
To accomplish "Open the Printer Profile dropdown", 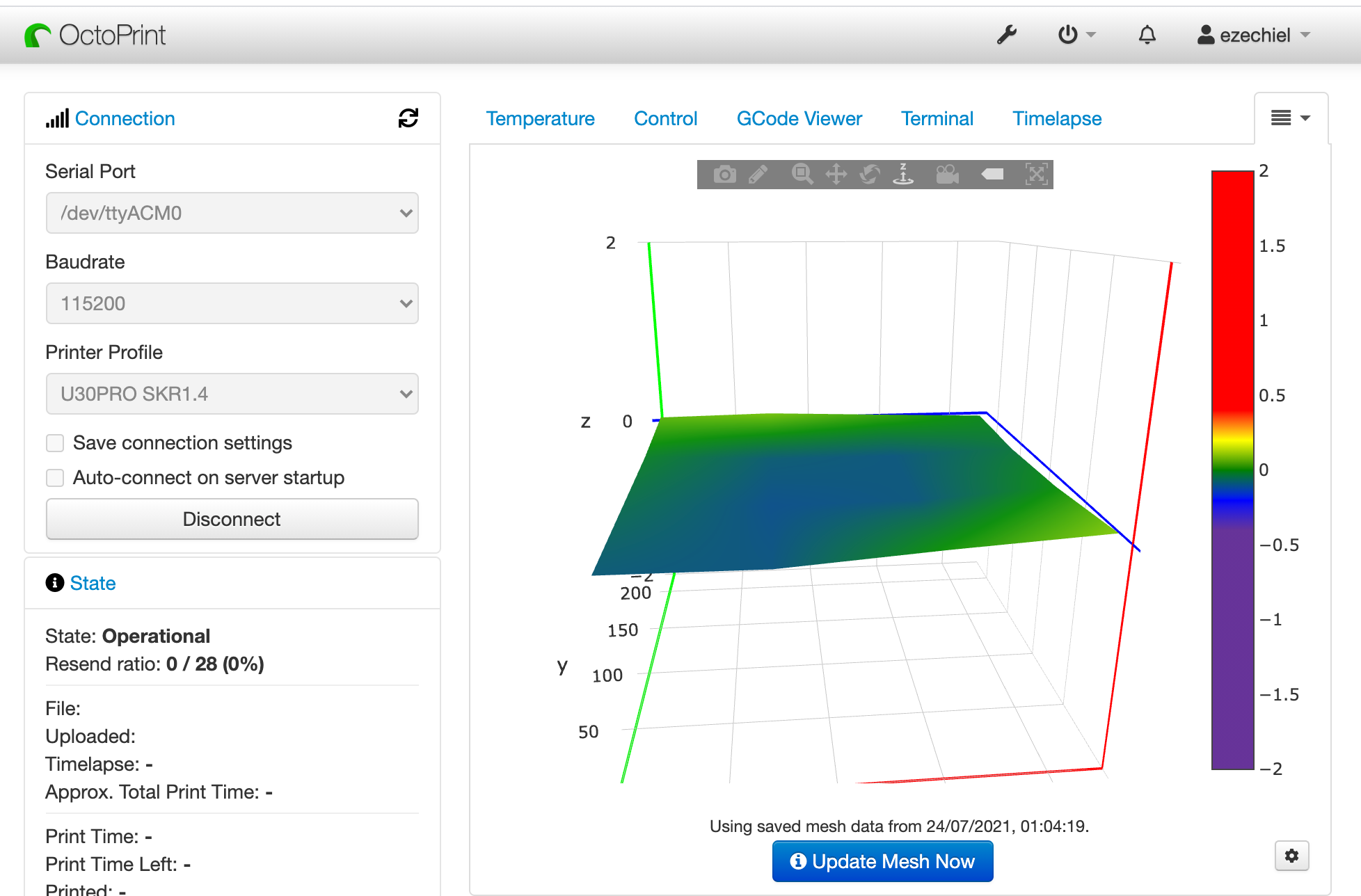I will pos(232,394).
